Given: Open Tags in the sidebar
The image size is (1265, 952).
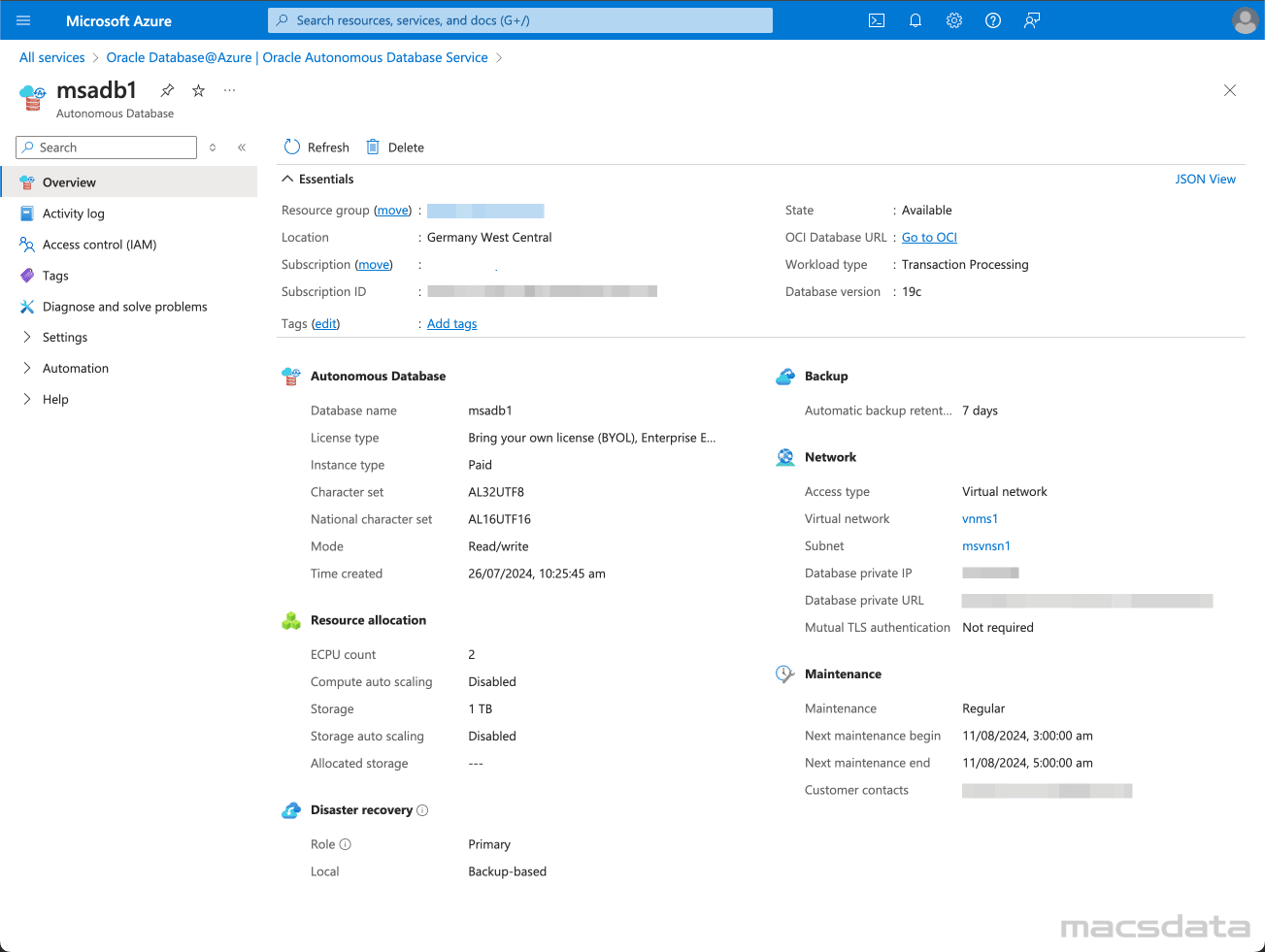Looking at the screenshot, I should tap(55, 276).
